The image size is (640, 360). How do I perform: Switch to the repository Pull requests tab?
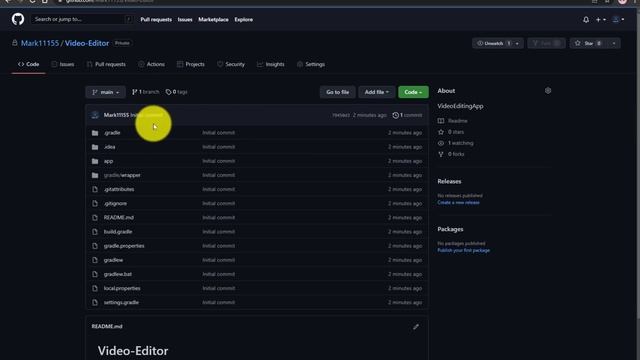pos(106,64)
